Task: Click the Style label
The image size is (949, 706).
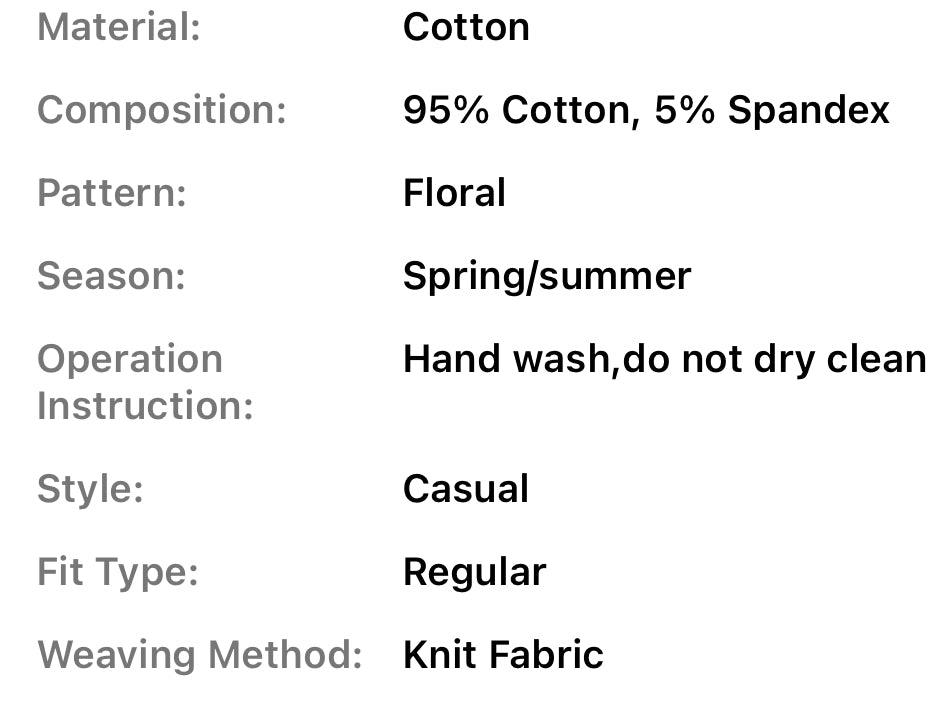Action: click(x=90, y=489)
